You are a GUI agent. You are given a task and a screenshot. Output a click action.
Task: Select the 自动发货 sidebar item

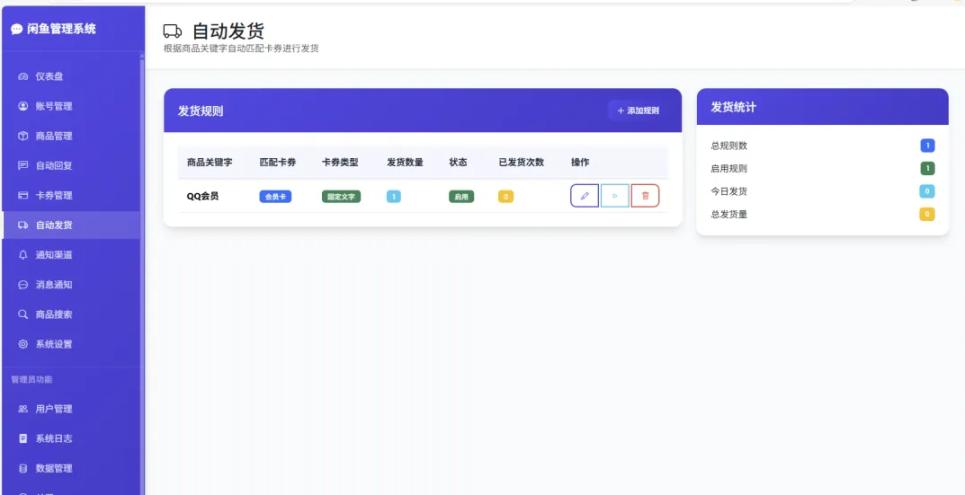[x=71, y=225]
